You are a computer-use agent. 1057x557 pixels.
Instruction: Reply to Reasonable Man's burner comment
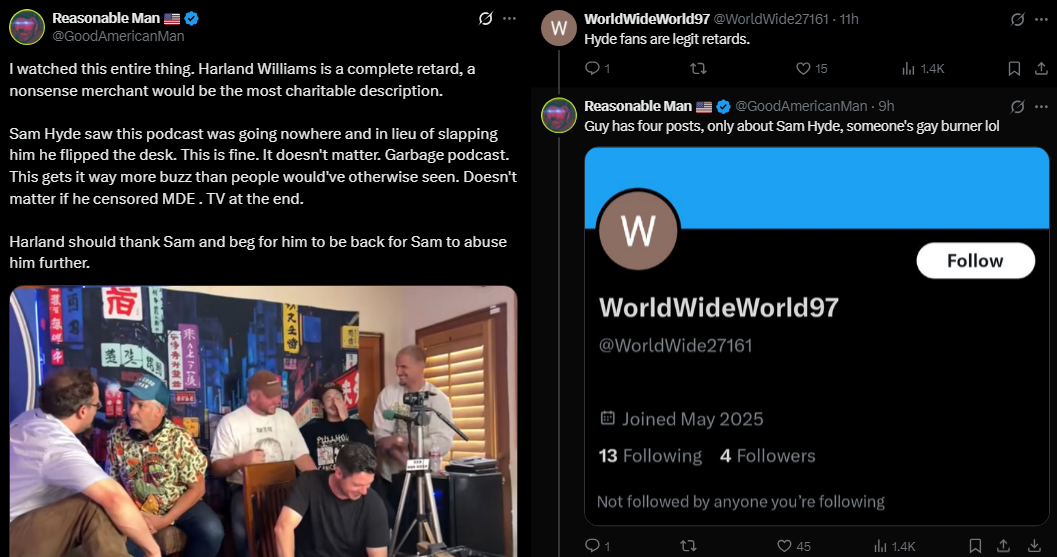pyautogui.click(x=597, y=546)
